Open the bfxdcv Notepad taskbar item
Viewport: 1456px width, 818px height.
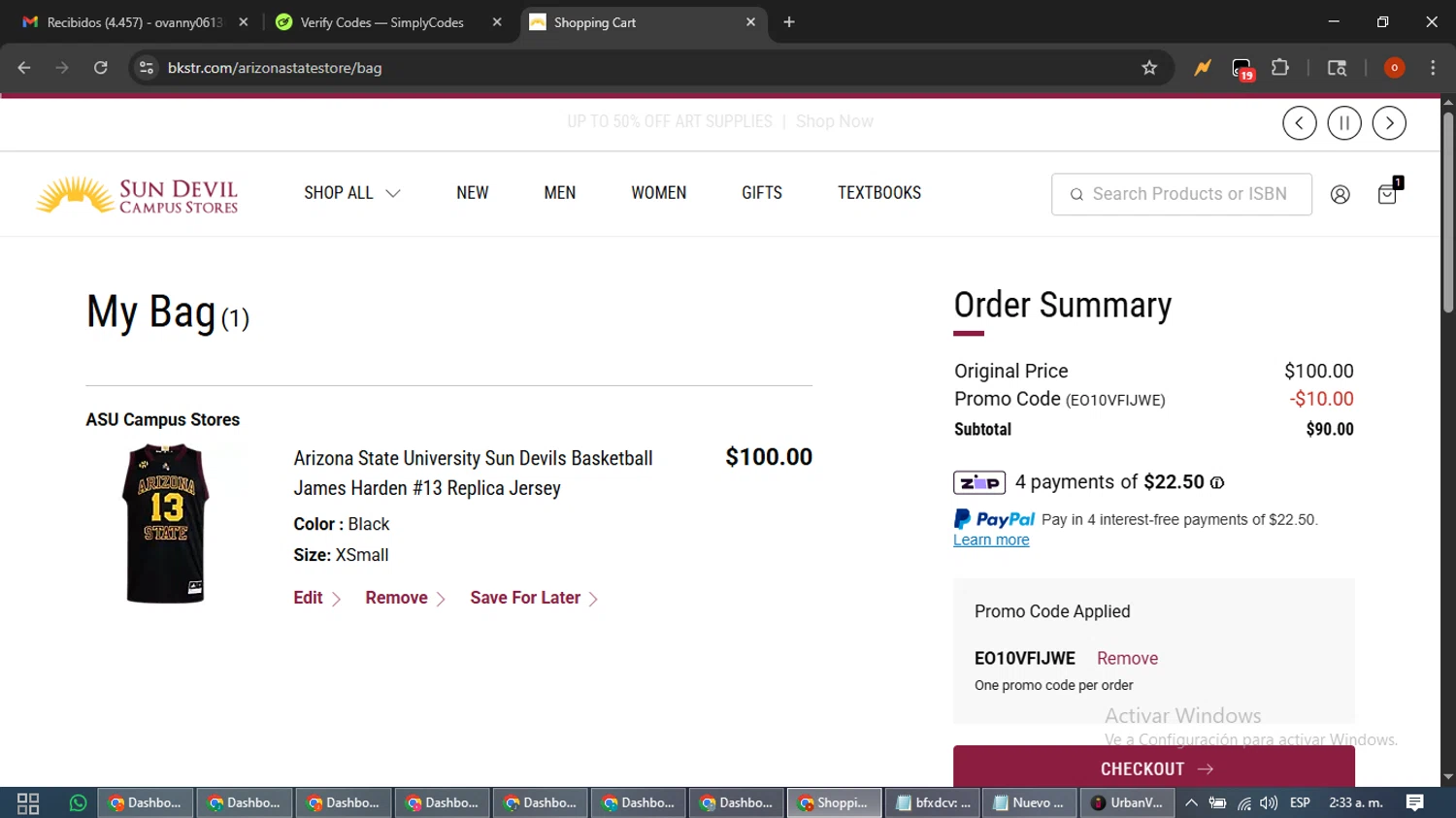[933, 803]
